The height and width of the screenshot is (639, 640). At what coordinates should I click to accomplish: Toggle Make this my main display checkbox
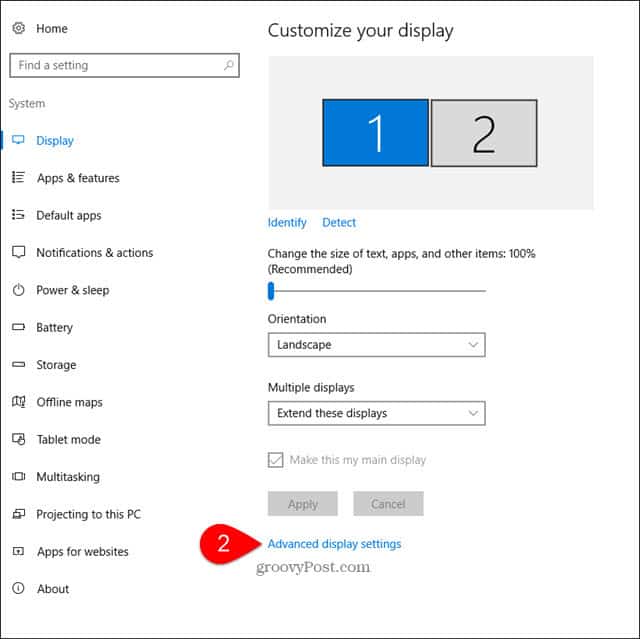[276, 460]
